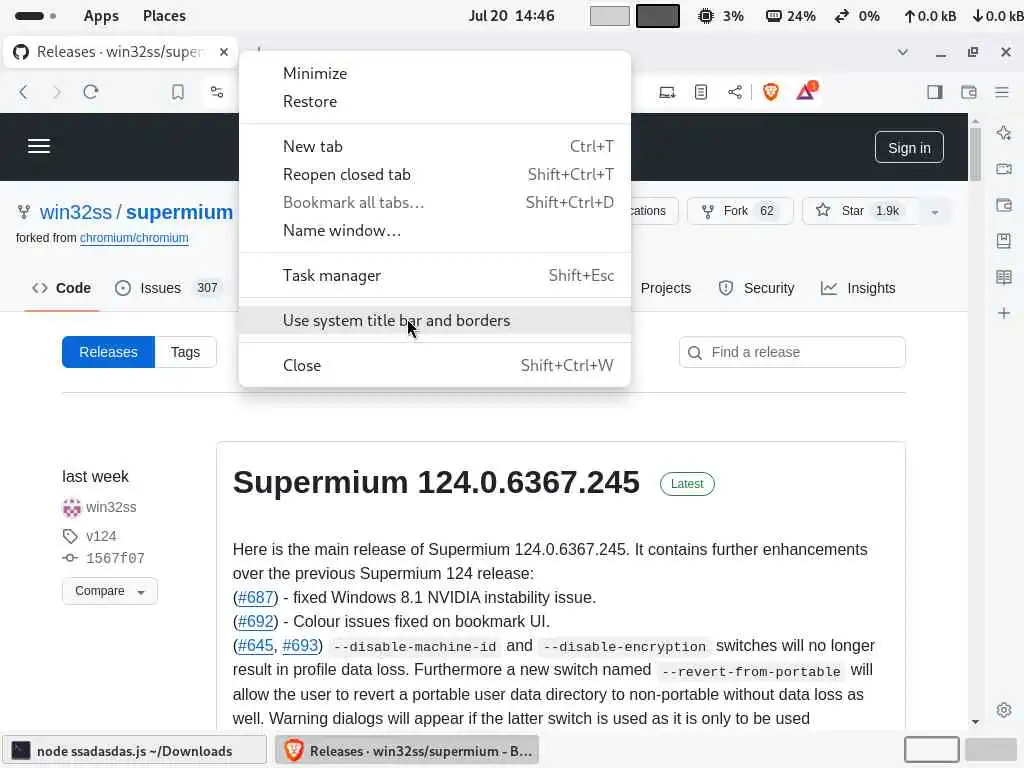
Task: Star the supermium repository
Action: tap(858, 211)
